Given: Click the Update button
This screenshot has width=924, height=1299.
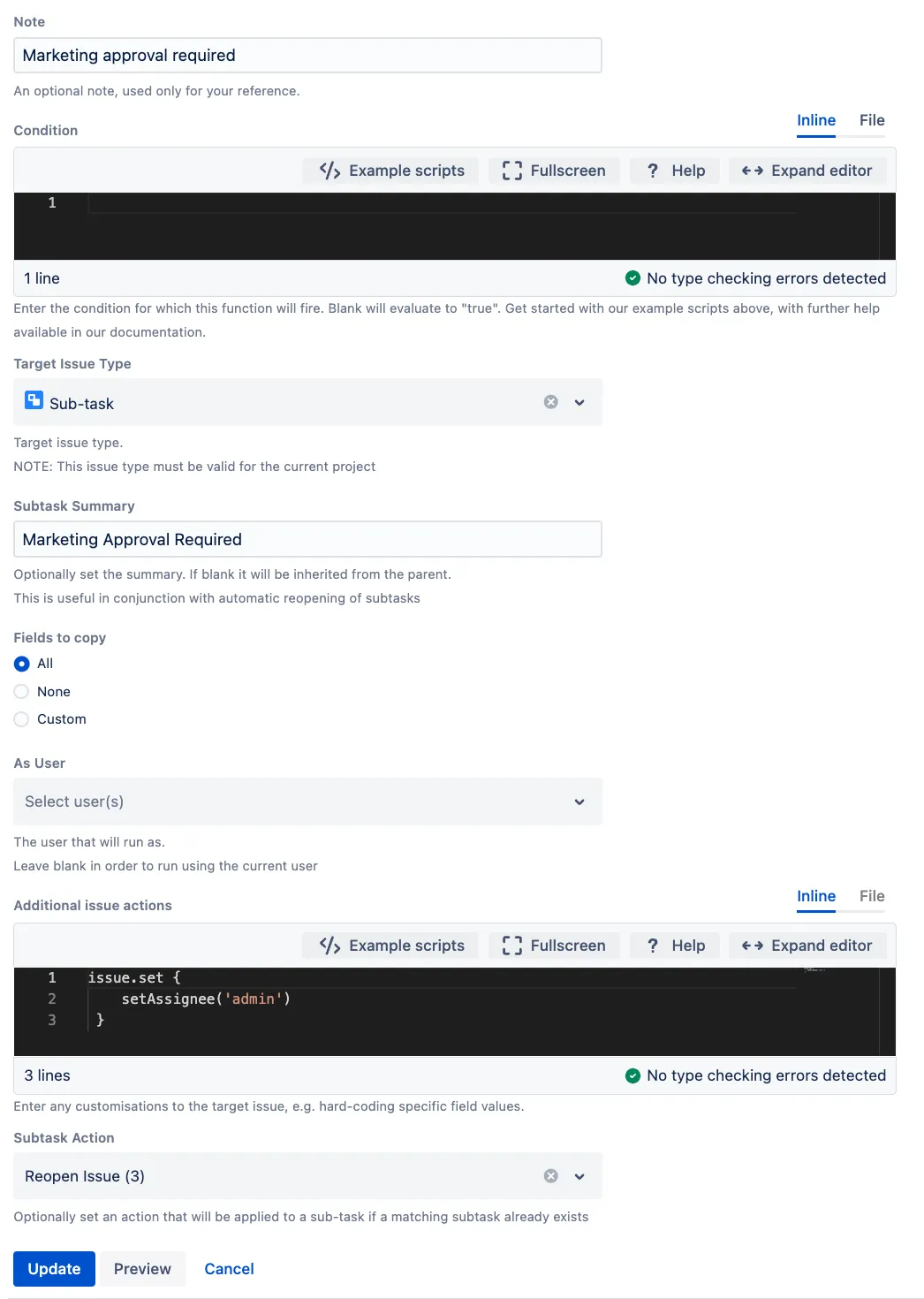Looking at the screenshot, I should (54, 1269).
